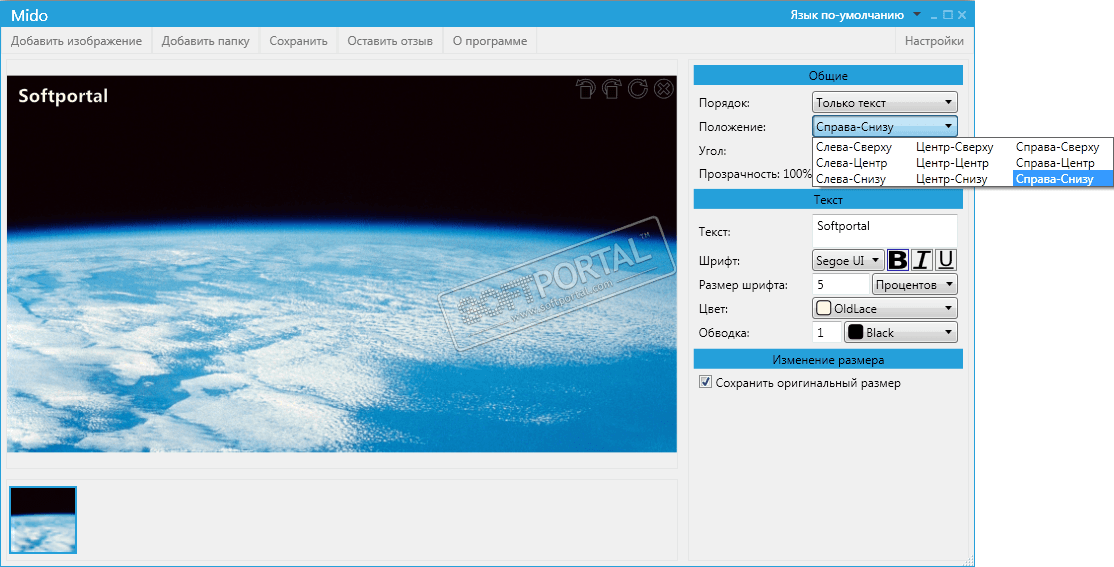Screen dimensions: 1114x567
Task: Click 'Оставить отзыв' toolbar button
Action: (390, 41)
